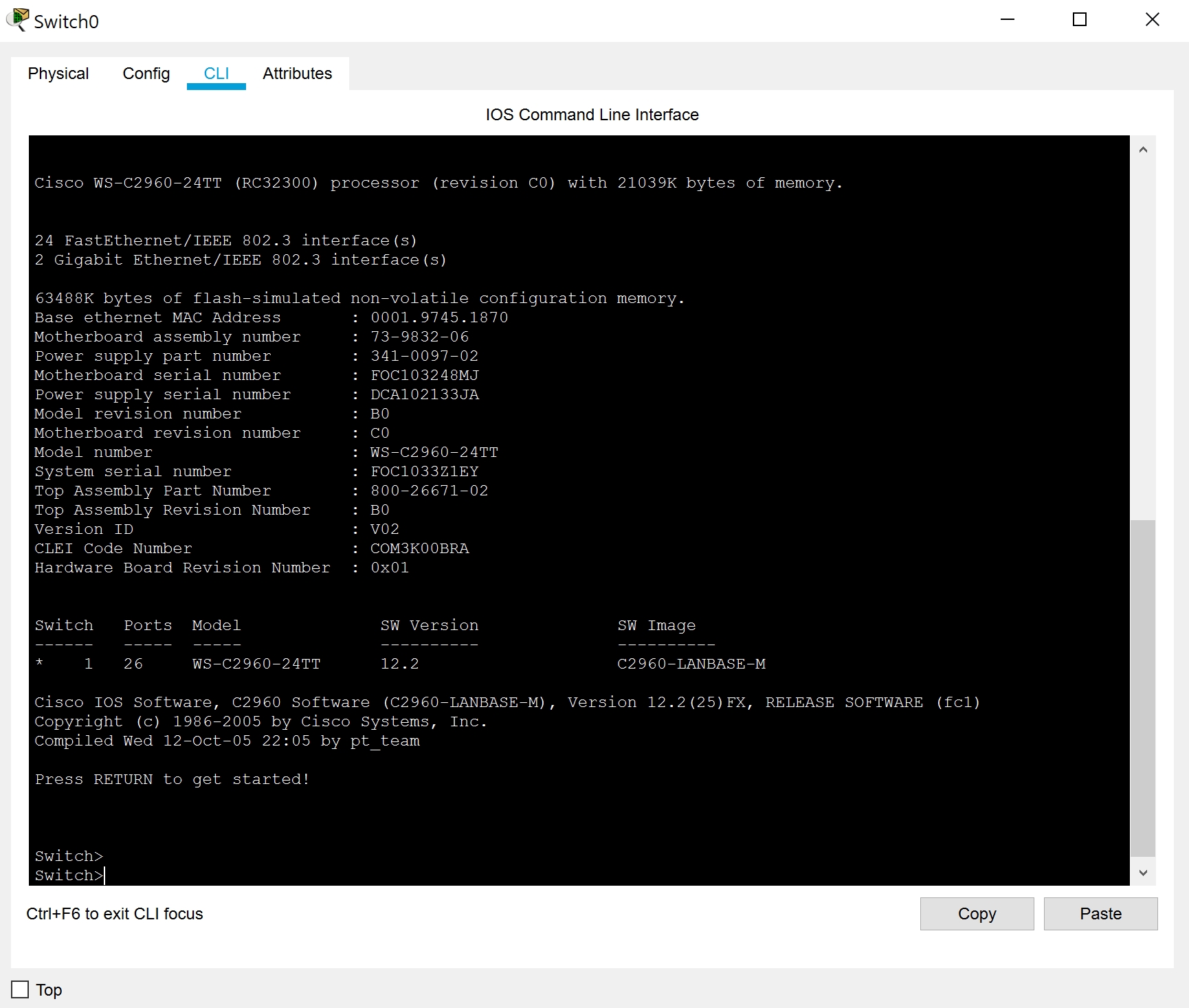Click the 'Ctrl+F6 to exit CLI focus' hint

coord(115,914)
